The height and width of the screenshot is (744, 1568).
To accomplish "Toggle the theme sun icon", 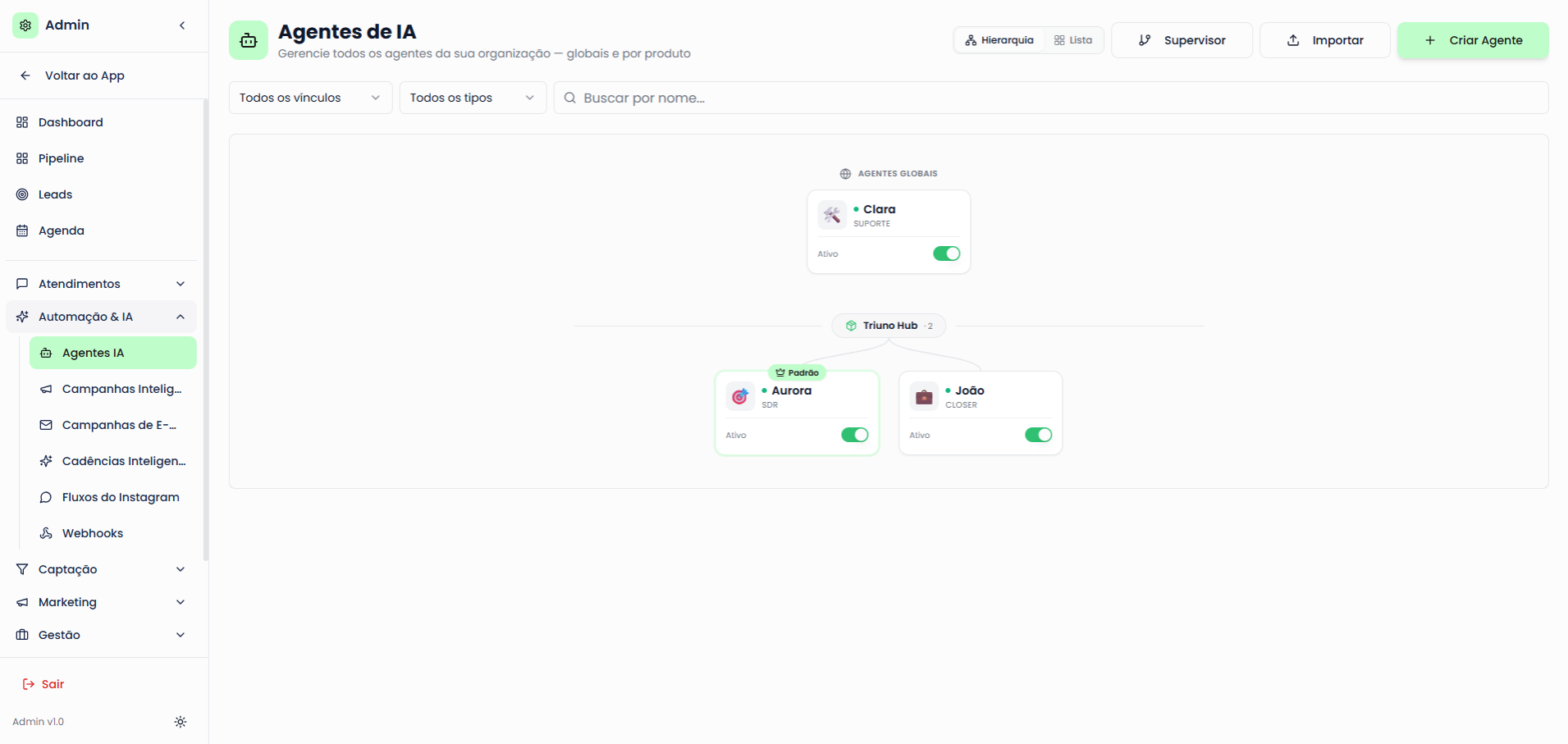I will (181, 722).
